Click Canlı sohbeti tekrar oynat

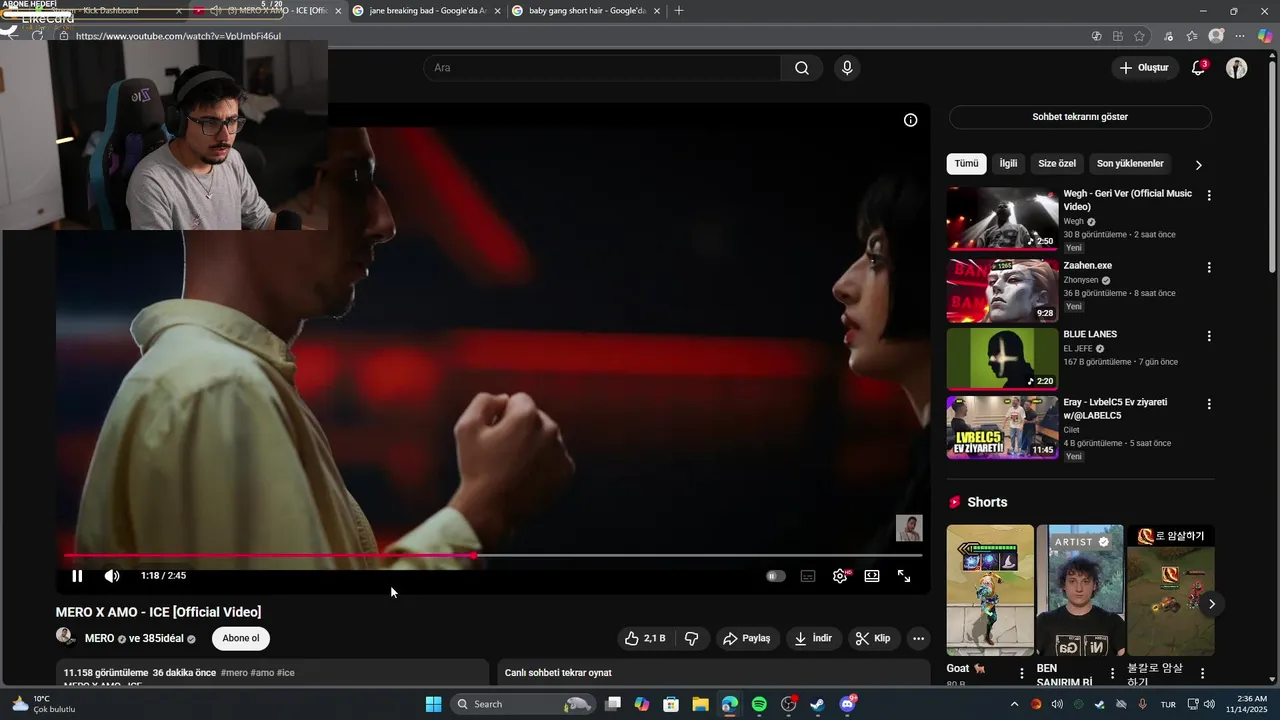[558, 673]
